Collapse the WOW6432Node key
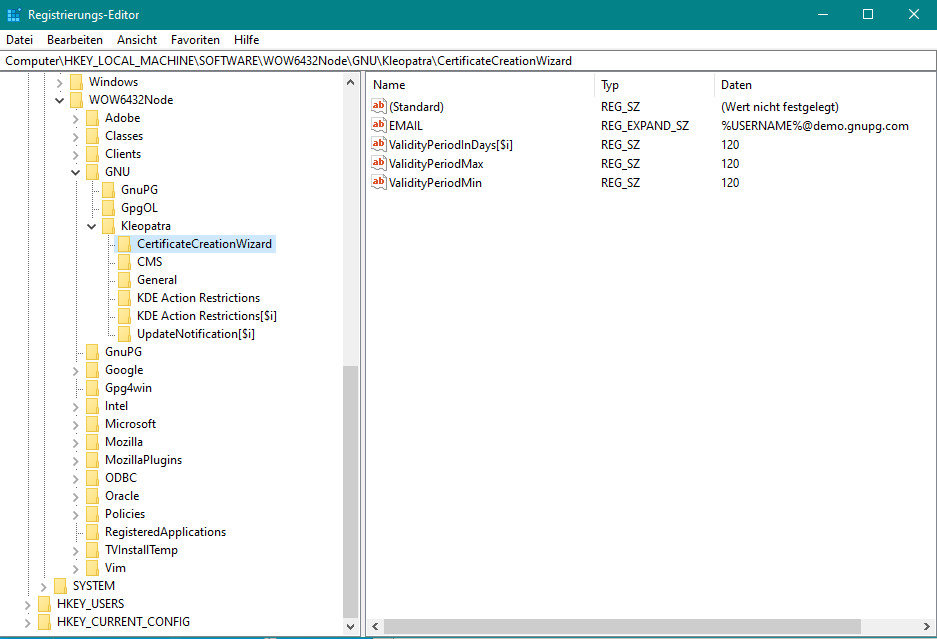 [x=59, y=100]
